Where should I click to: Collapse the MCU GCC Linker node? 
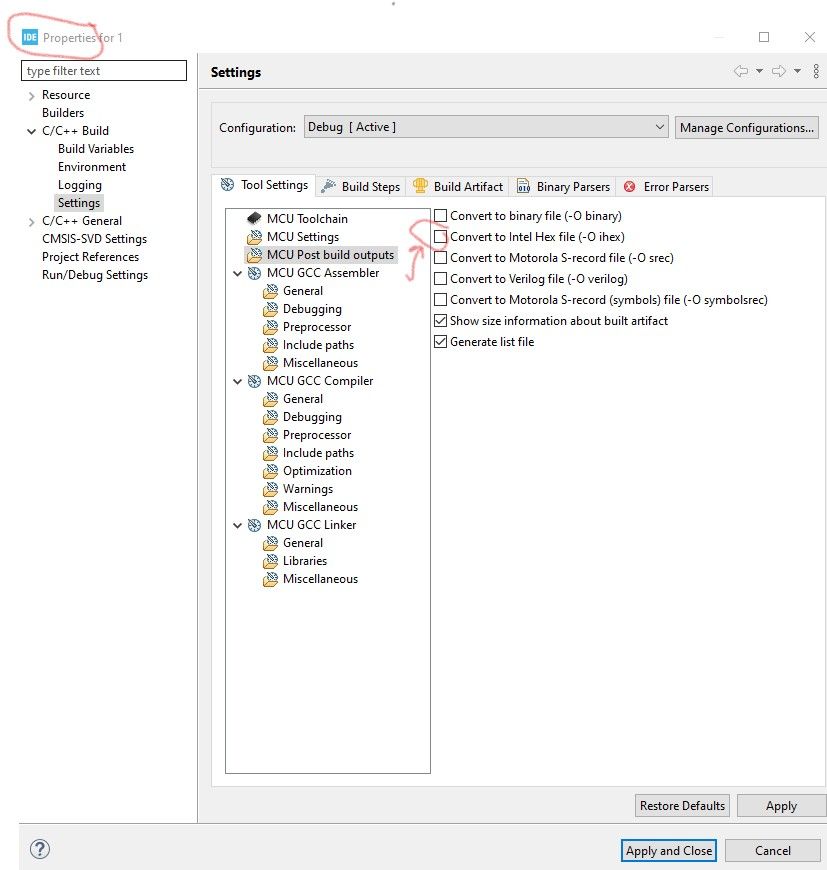[237, 525]
